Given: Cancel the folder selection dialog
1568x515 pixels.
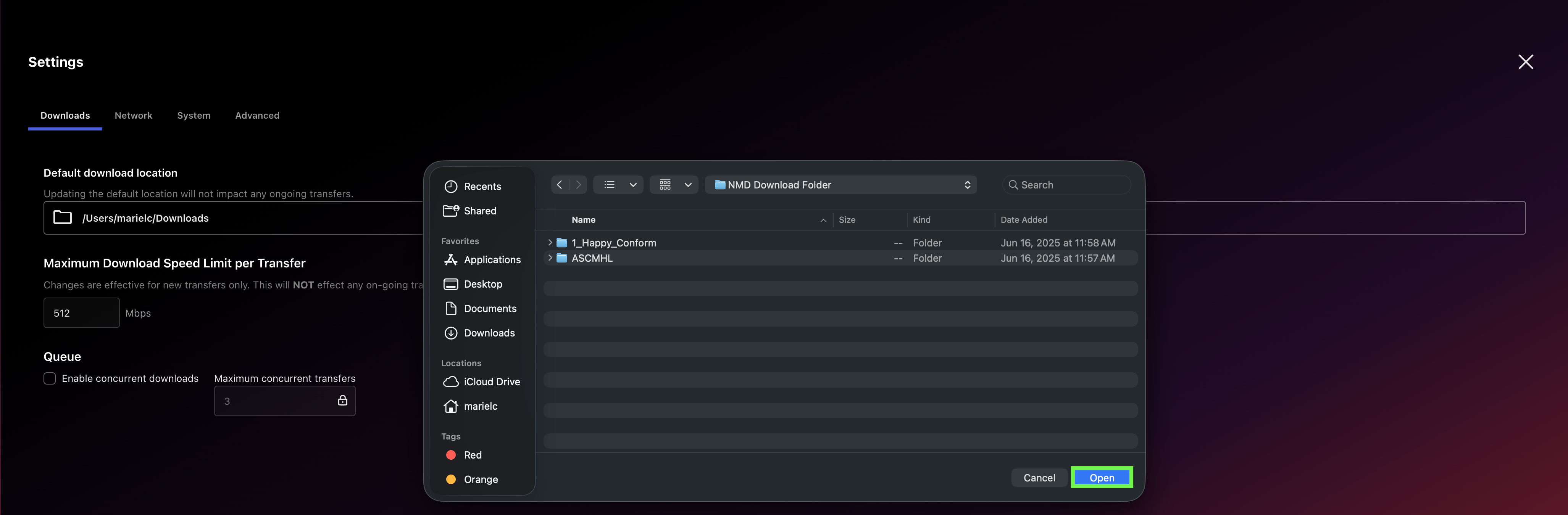Looking at the screenshot, I should point(1039,477).
